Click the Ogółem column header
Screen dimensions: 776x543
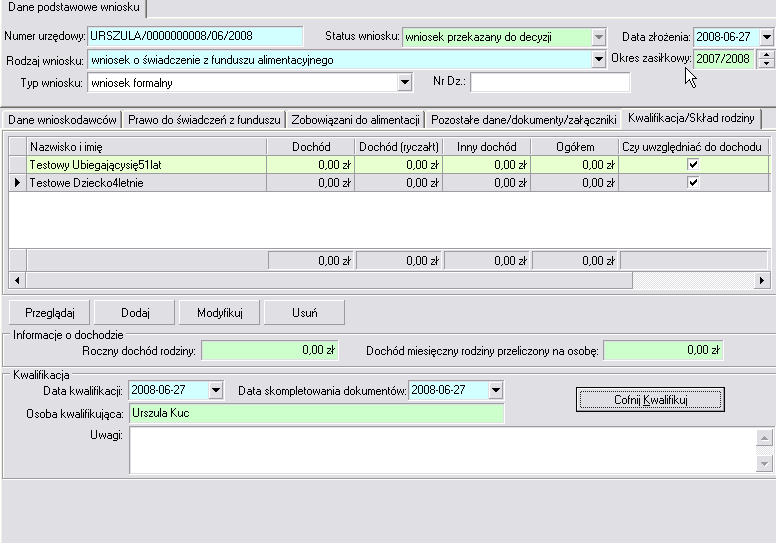point(575,147)
